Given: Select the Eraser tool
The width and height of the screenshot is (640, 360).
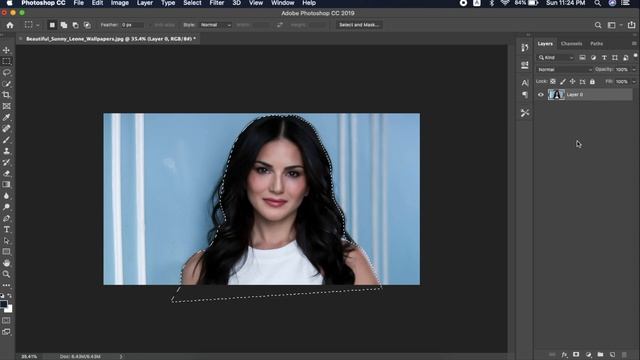Looking at the screenshot, I should tap(7, 173).
